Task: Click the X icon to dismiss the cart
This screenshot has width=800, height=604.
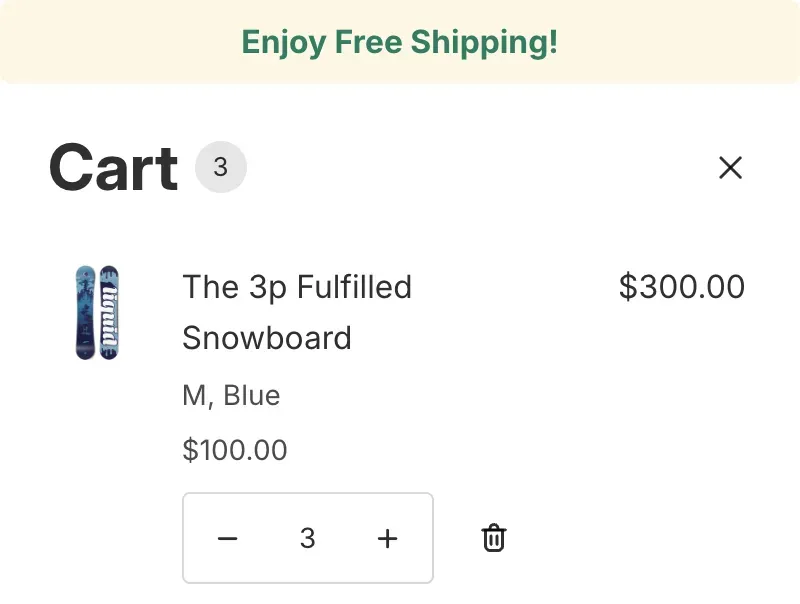Action: (x=730, y=168)
